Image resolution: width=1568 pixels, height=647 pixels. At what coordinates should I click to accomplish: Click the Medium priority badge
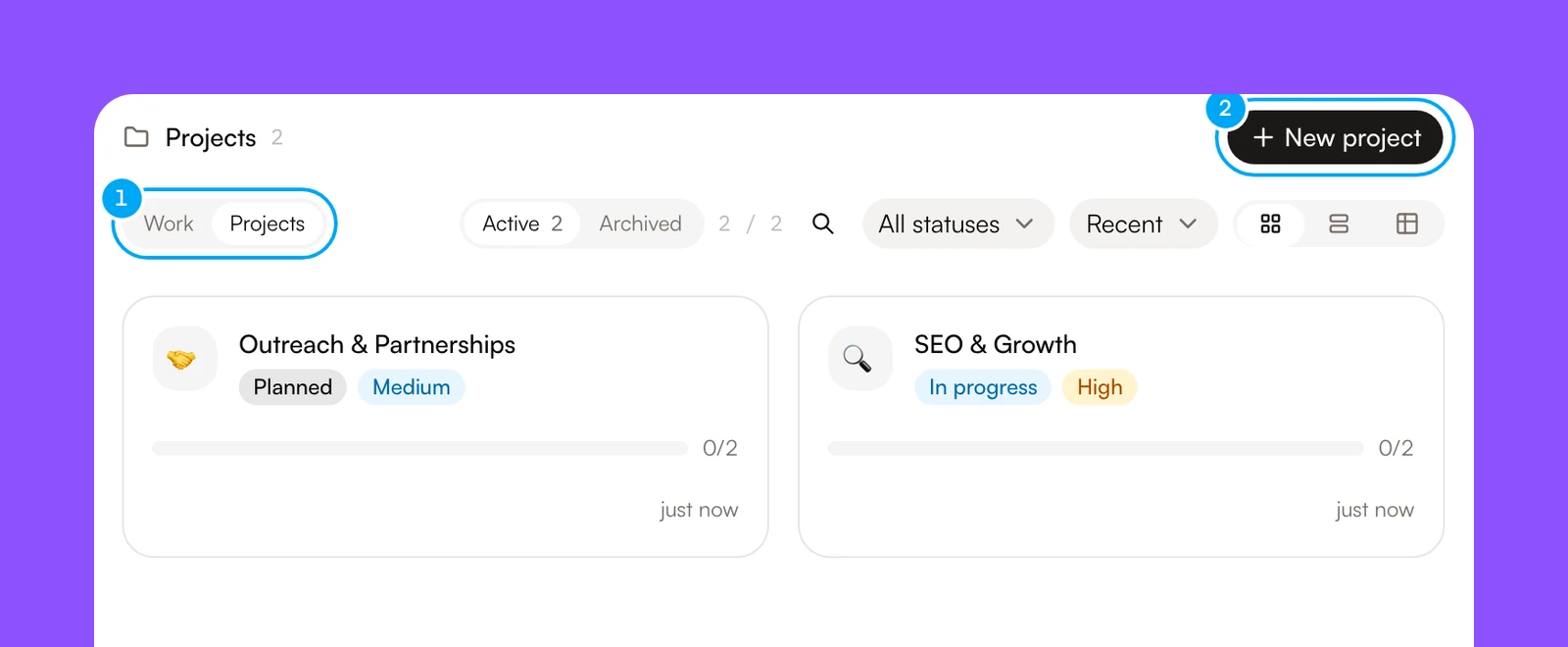pos(412,387)
